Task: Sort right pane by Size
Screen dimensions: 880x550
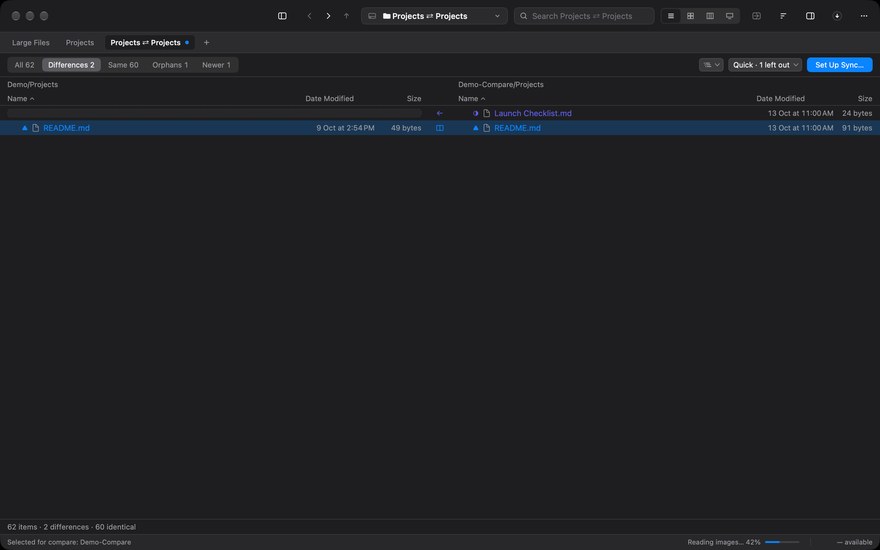Action: 865,99
